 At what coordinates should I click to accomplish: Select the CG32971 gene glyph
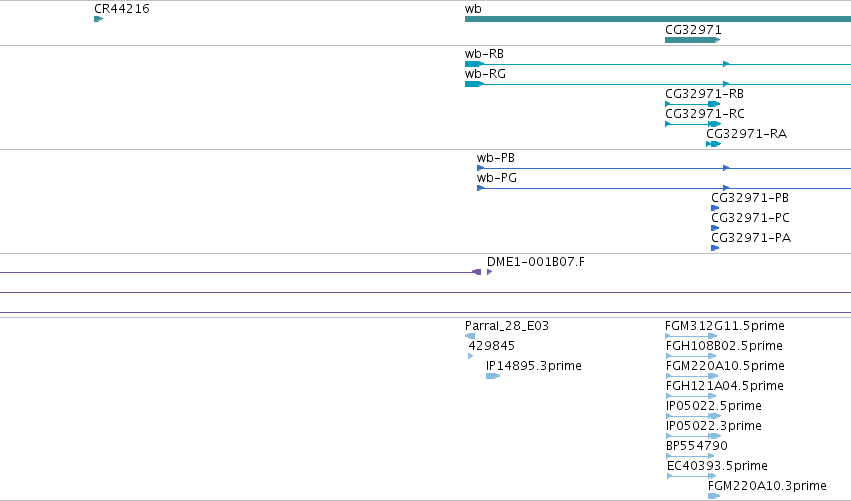click(693, 40)
